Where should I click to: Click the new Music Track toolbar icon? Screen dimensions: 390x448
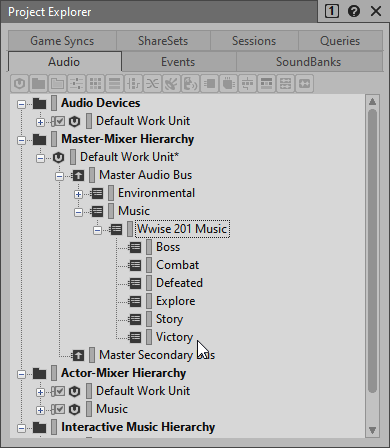(x=305, y=83)
